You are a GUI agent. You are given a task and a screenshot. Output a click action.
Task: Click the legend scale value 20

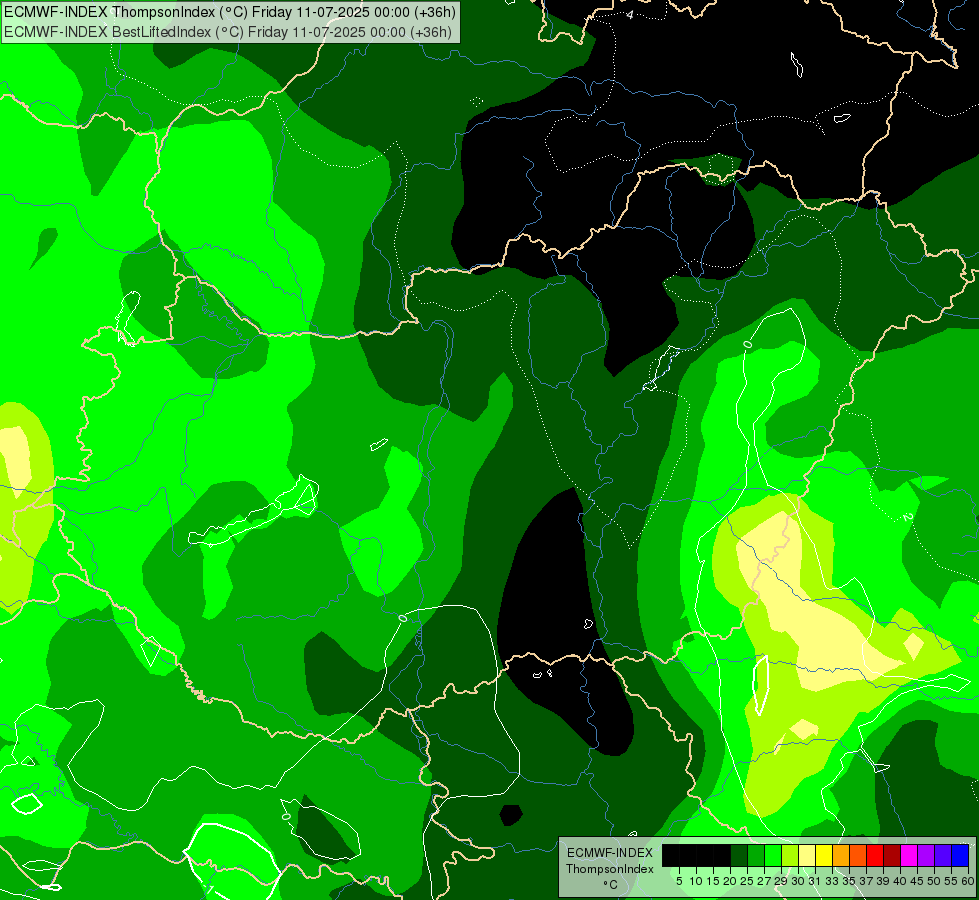coord(730,881)
